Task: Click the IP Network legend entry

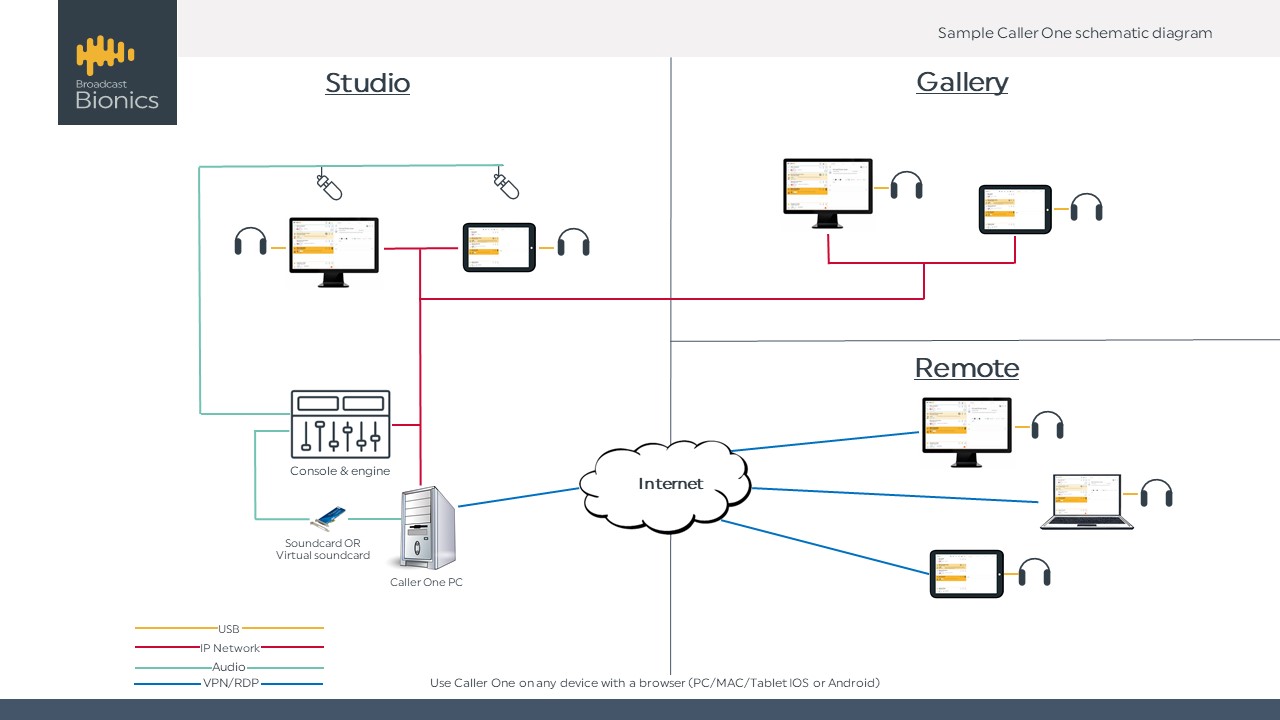Action: [x=229, y=648]
